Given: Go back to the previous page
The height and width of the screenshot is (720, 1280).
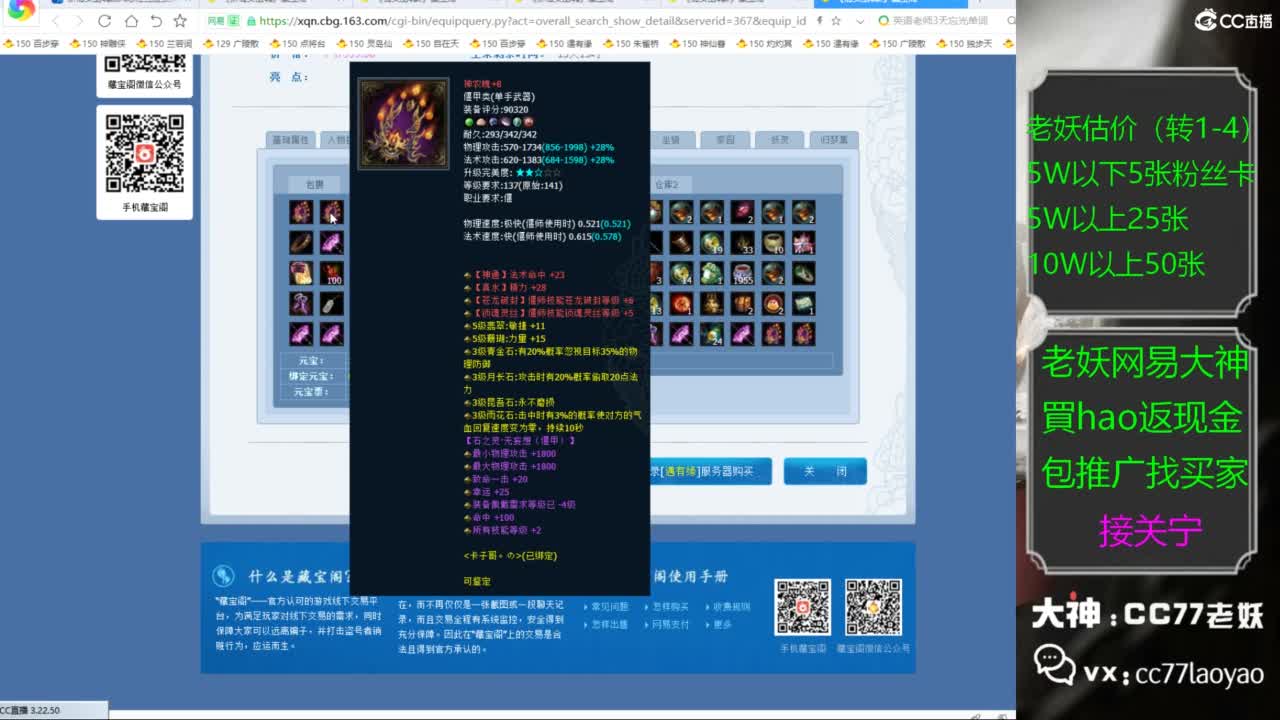Looking at the screenshot, I should (56, 20).
